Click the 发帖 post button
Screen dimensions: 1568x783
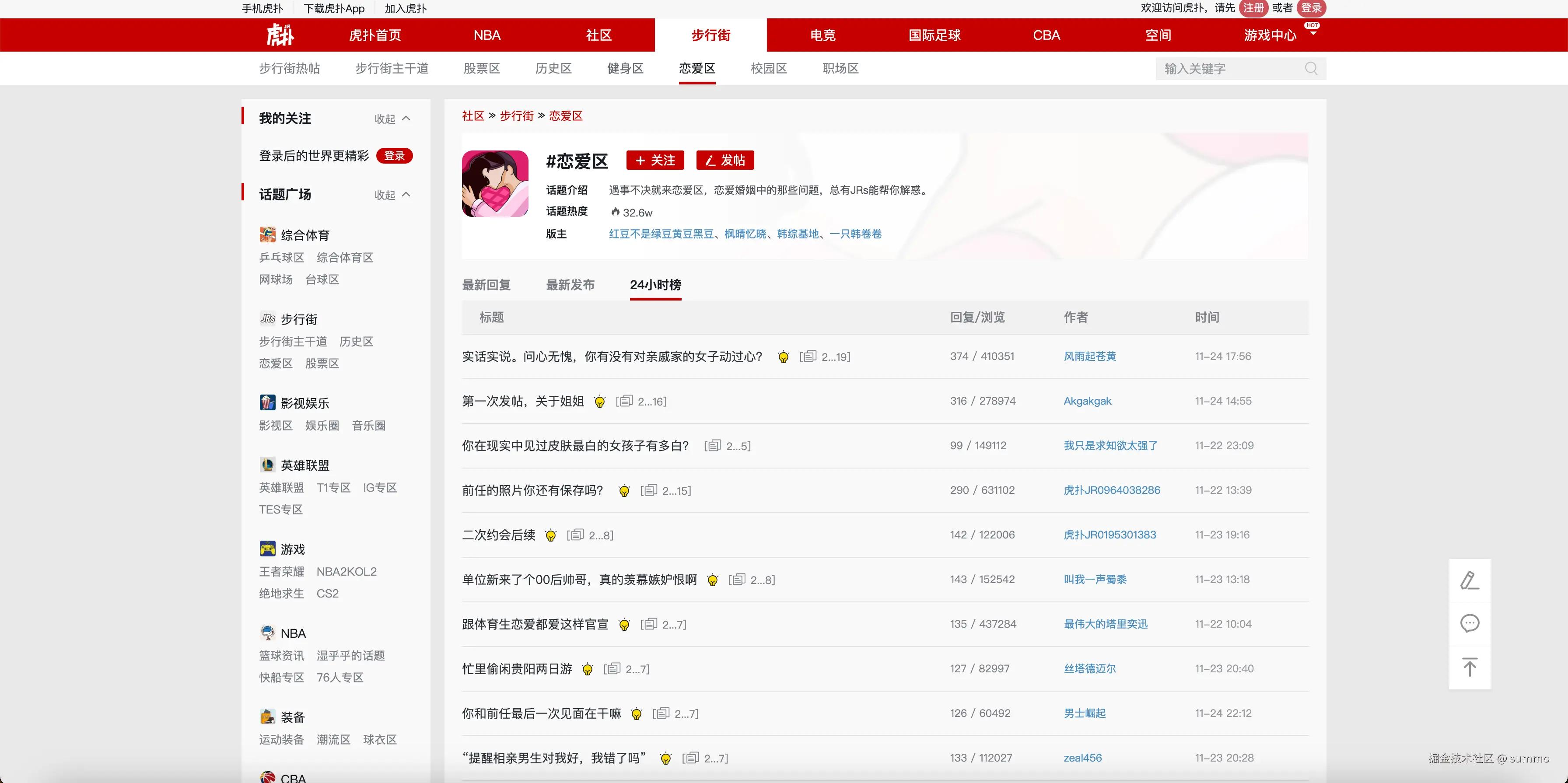(724, 160)
